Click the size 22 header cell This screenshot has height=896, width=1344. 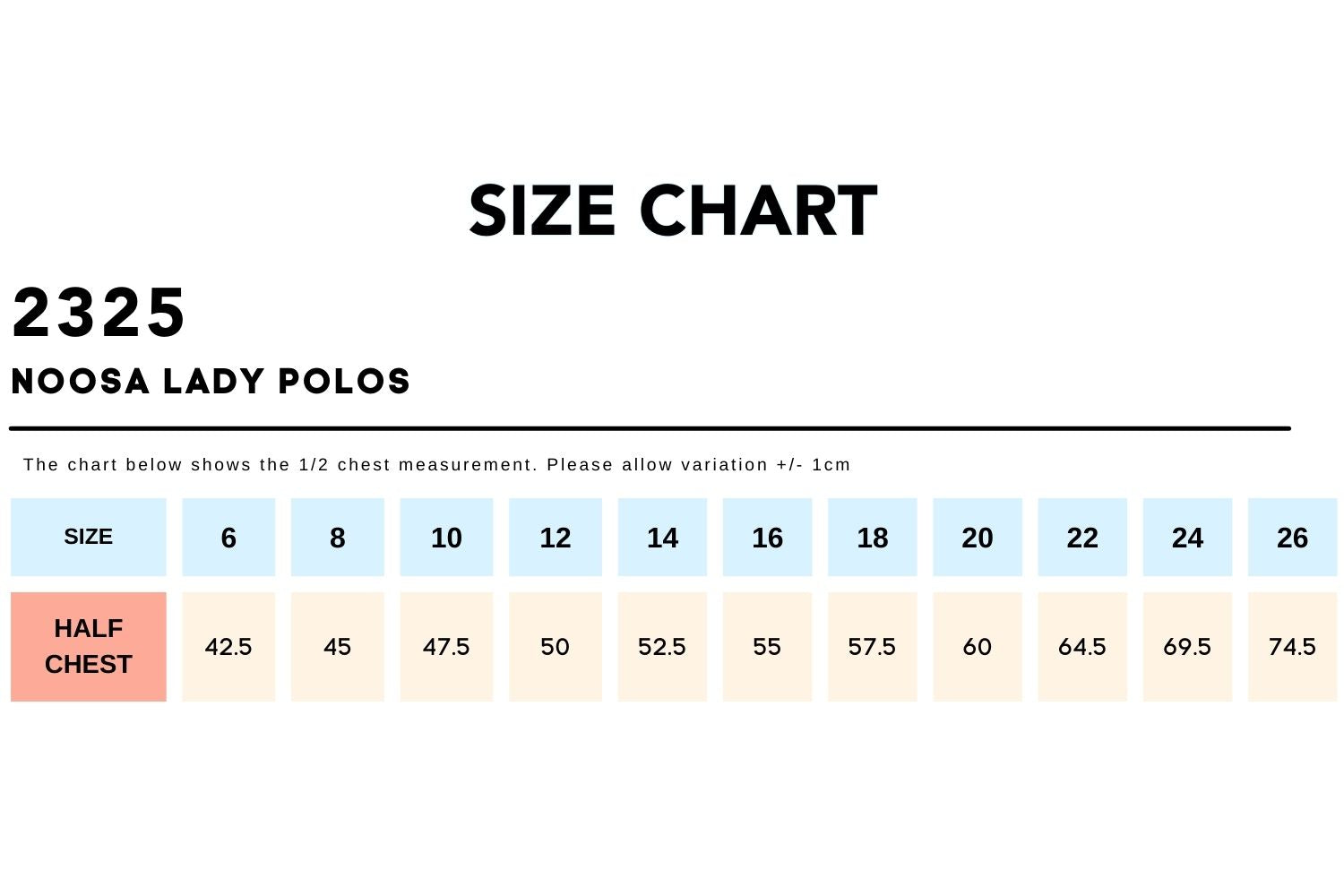[1081, 538]
